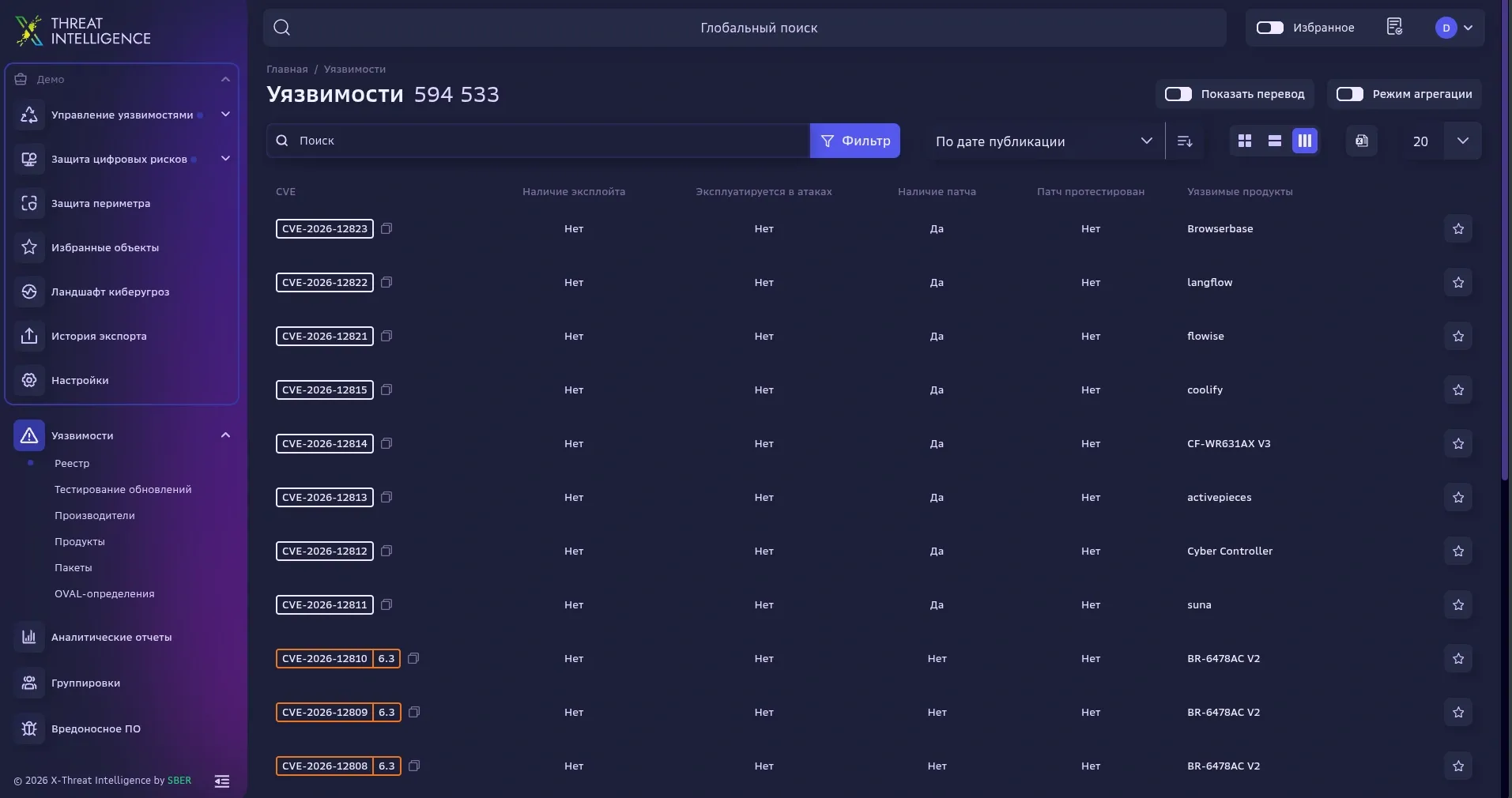Turn on Режим агрегации switch
The image size is (1512, 798).
(x=1350, y=94)
